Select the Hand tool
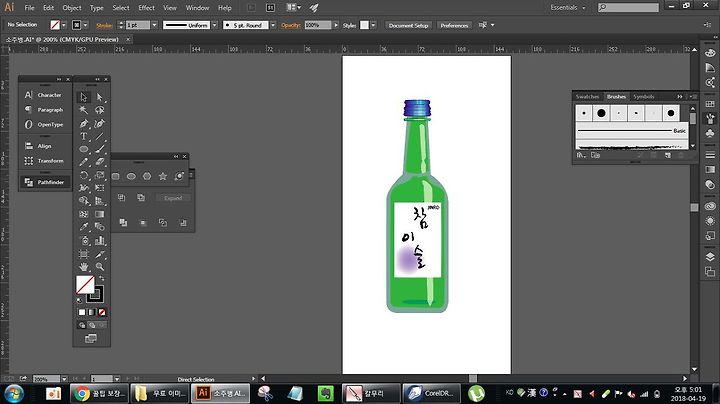Viewport: 720px width, 404px height. tap(84, 266)
